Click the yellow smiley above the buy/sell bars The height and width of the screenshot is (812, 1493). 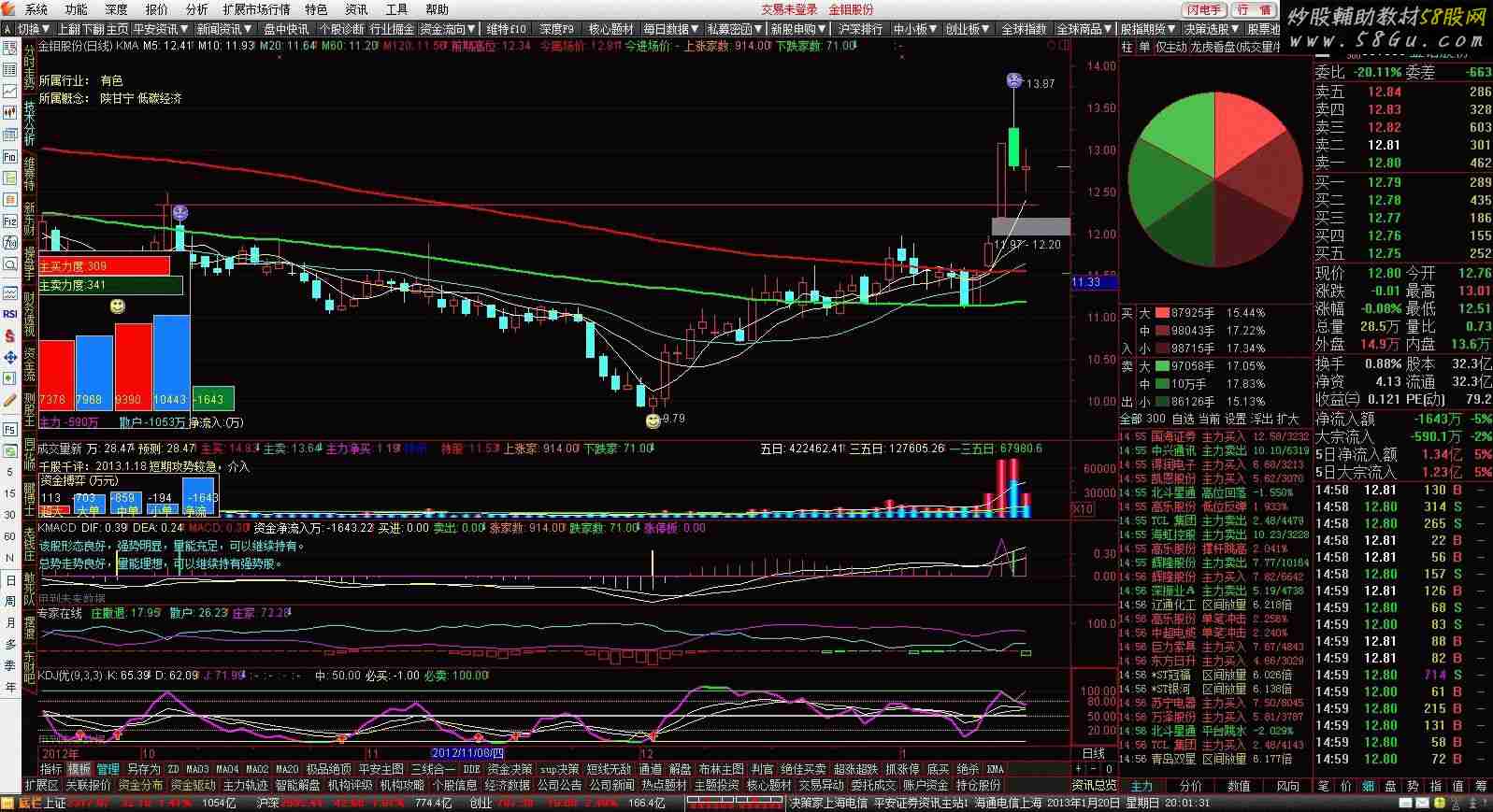pyautogui.click(x=118, y=306)
